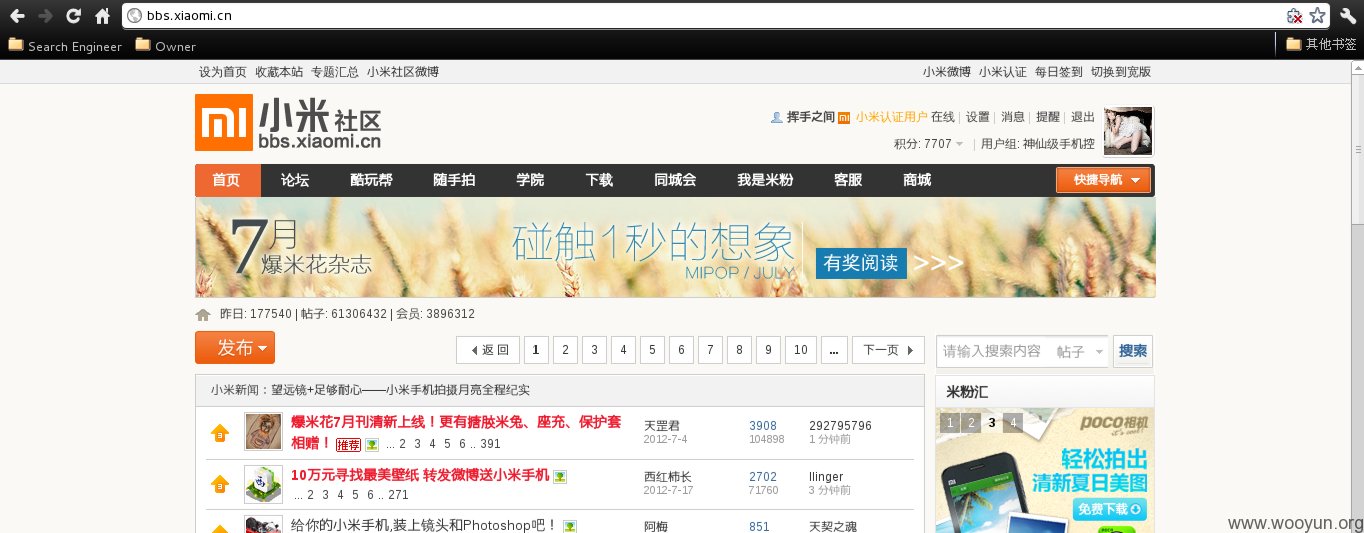Click the orange up-arrow icon on 10万元寻找最美壁纸 thread
The image size is (1364, 533).
click(220, 484)
